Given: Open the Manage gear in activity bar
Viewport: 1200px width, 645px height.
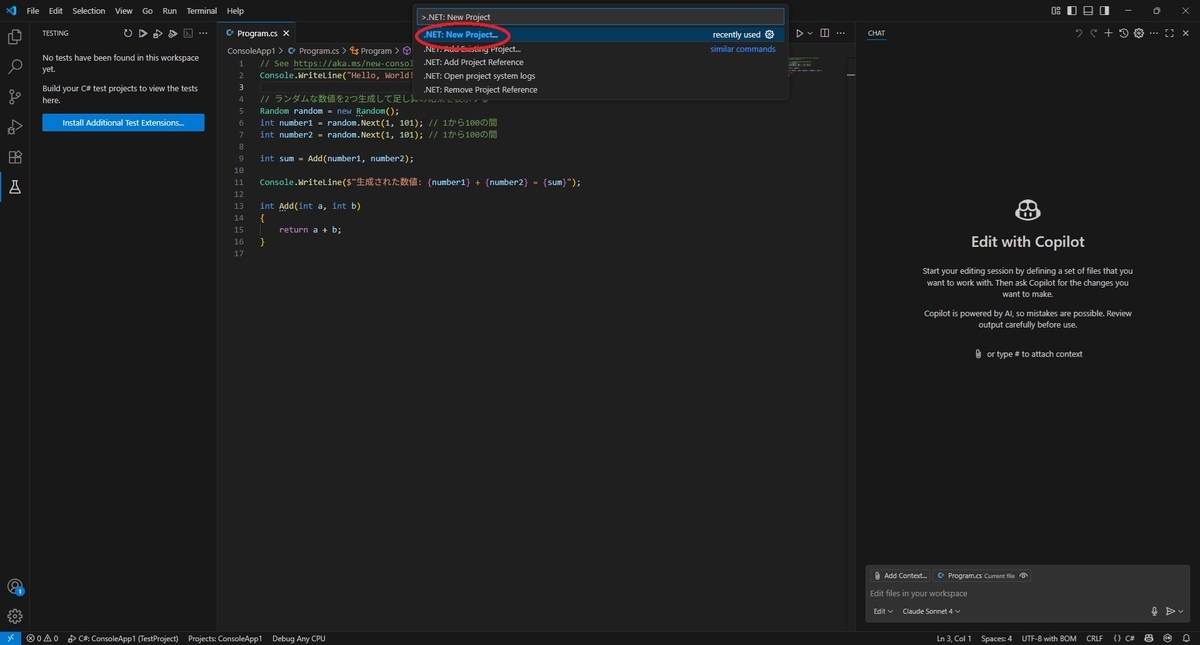Looking at the screenshot, I should pyautogui.click(x=15, y=616).
